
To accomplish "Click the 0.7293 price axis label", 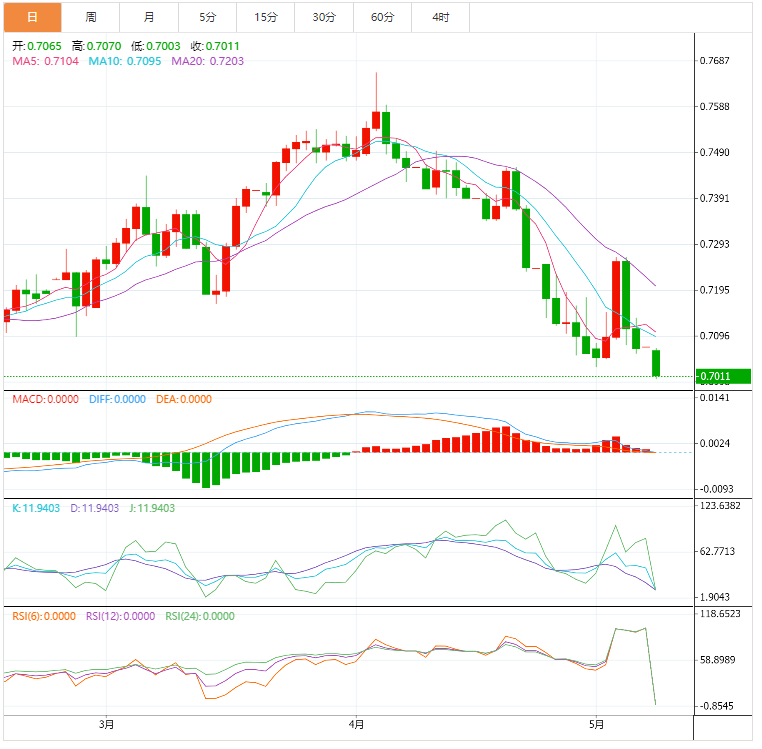I will (x=714, y=244).
